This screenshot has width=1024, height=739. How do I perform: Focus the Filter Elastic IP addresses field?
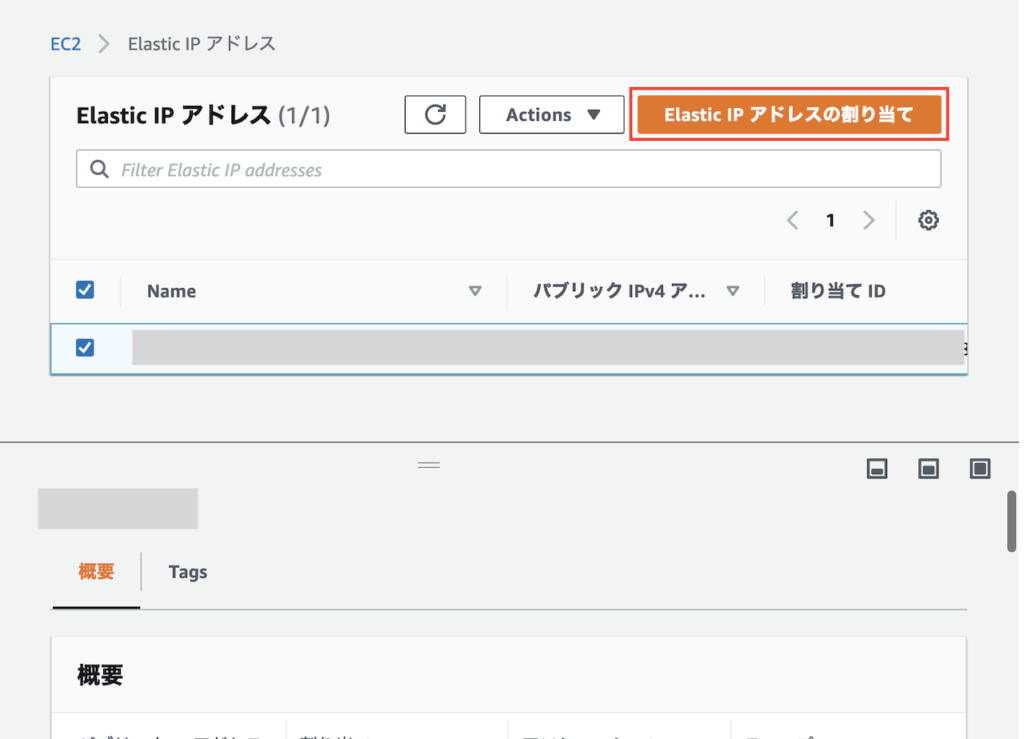(520, 170)
